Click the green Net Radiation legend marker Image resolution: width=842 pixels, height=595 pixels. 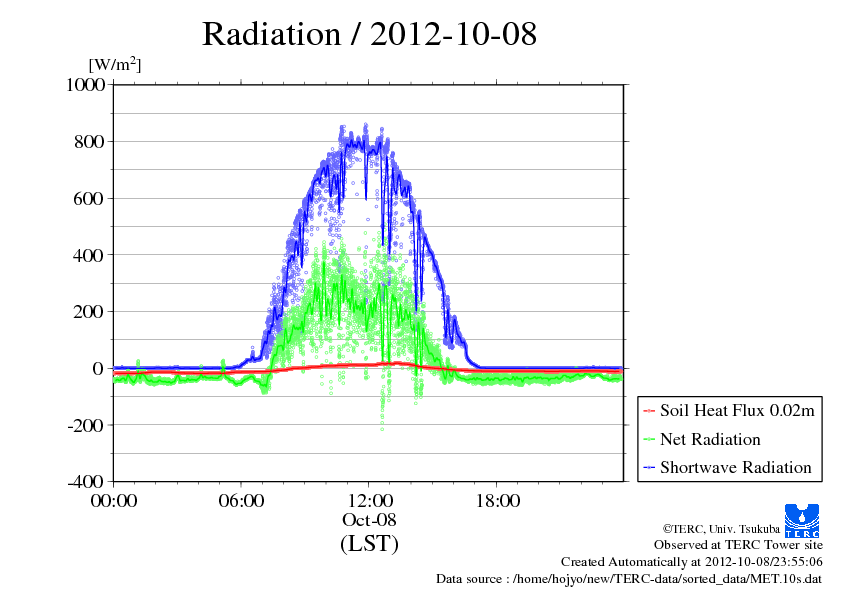(649, 440)
